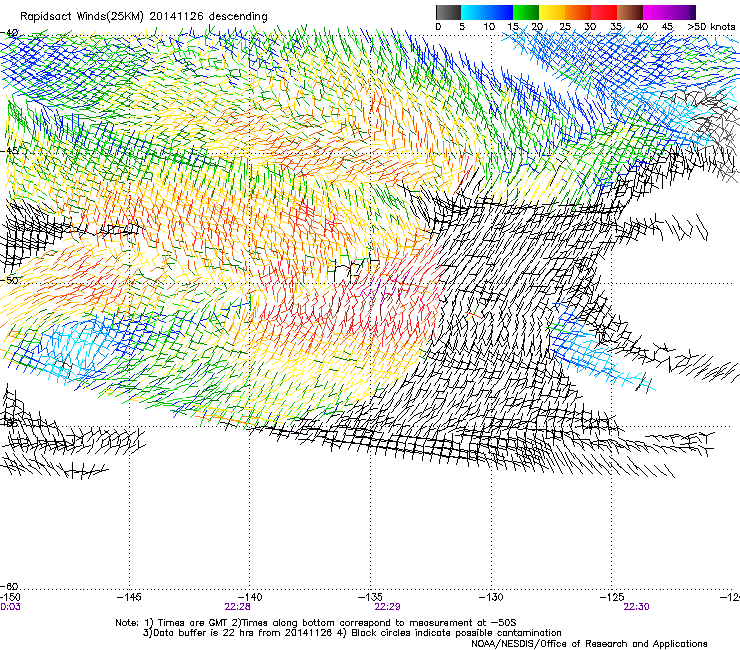Click the purple 22:30 time stamp
Image resolution: width=740 pixels, height=650 pixels.
pos(636,607)
